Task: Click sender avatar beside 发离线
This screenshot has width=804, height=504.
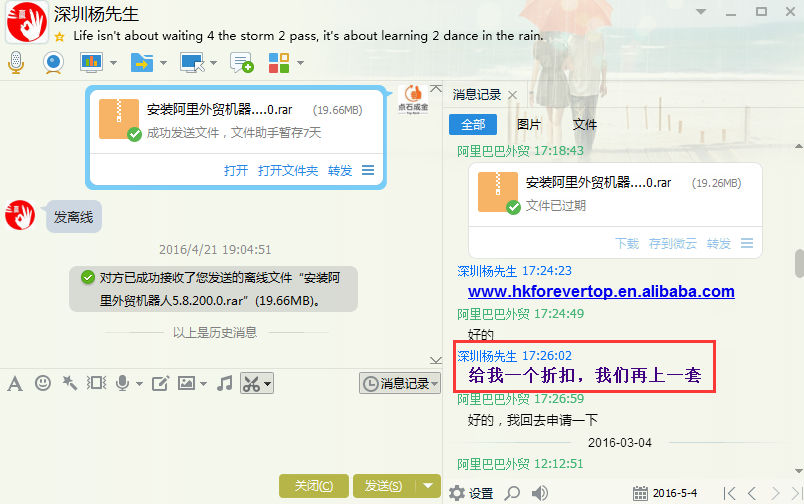Action: pos(20,215)
